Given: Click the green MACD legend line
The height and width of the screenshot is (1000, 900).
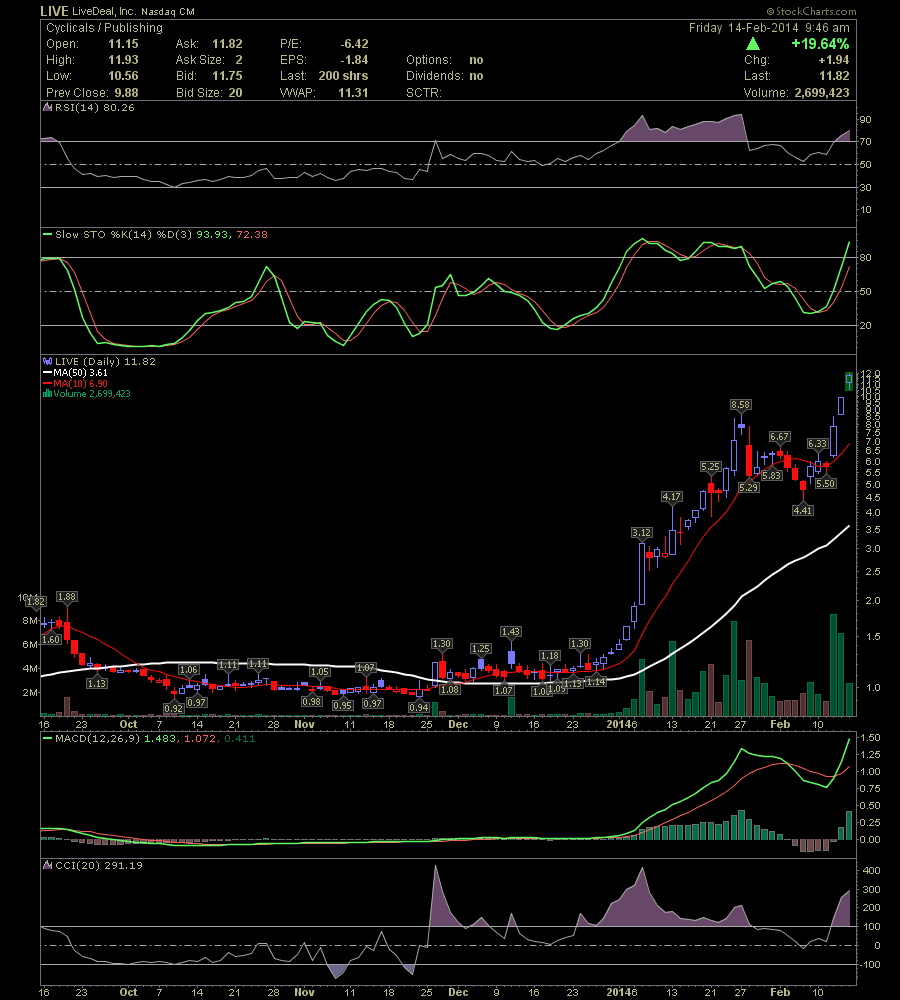Looking at the screenshot, I should point(47,739).
